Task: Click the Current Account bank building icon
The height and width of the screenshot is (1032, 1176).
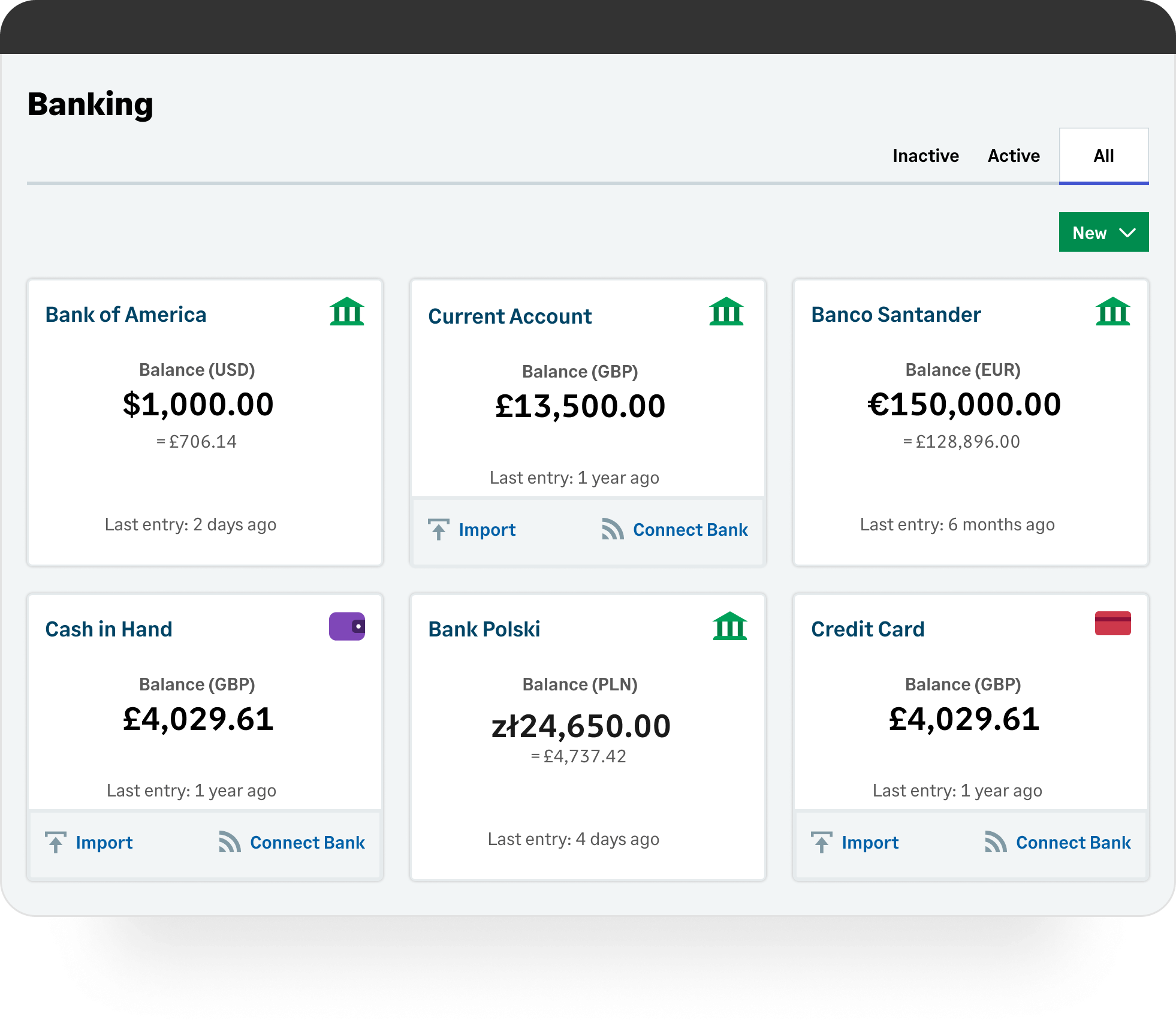Action: pos(726,312)
